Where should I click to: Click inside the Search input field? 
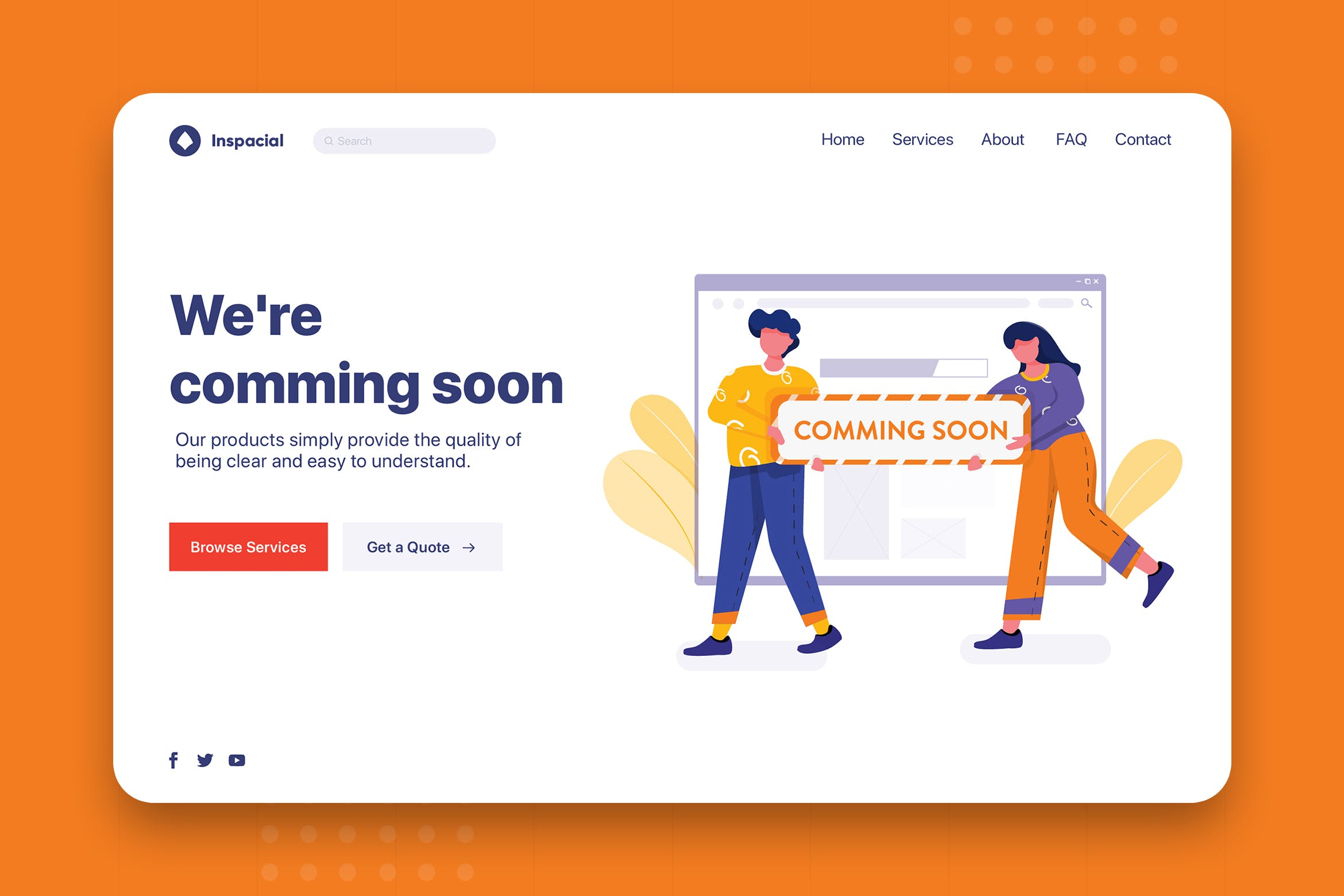coord(405,139)
